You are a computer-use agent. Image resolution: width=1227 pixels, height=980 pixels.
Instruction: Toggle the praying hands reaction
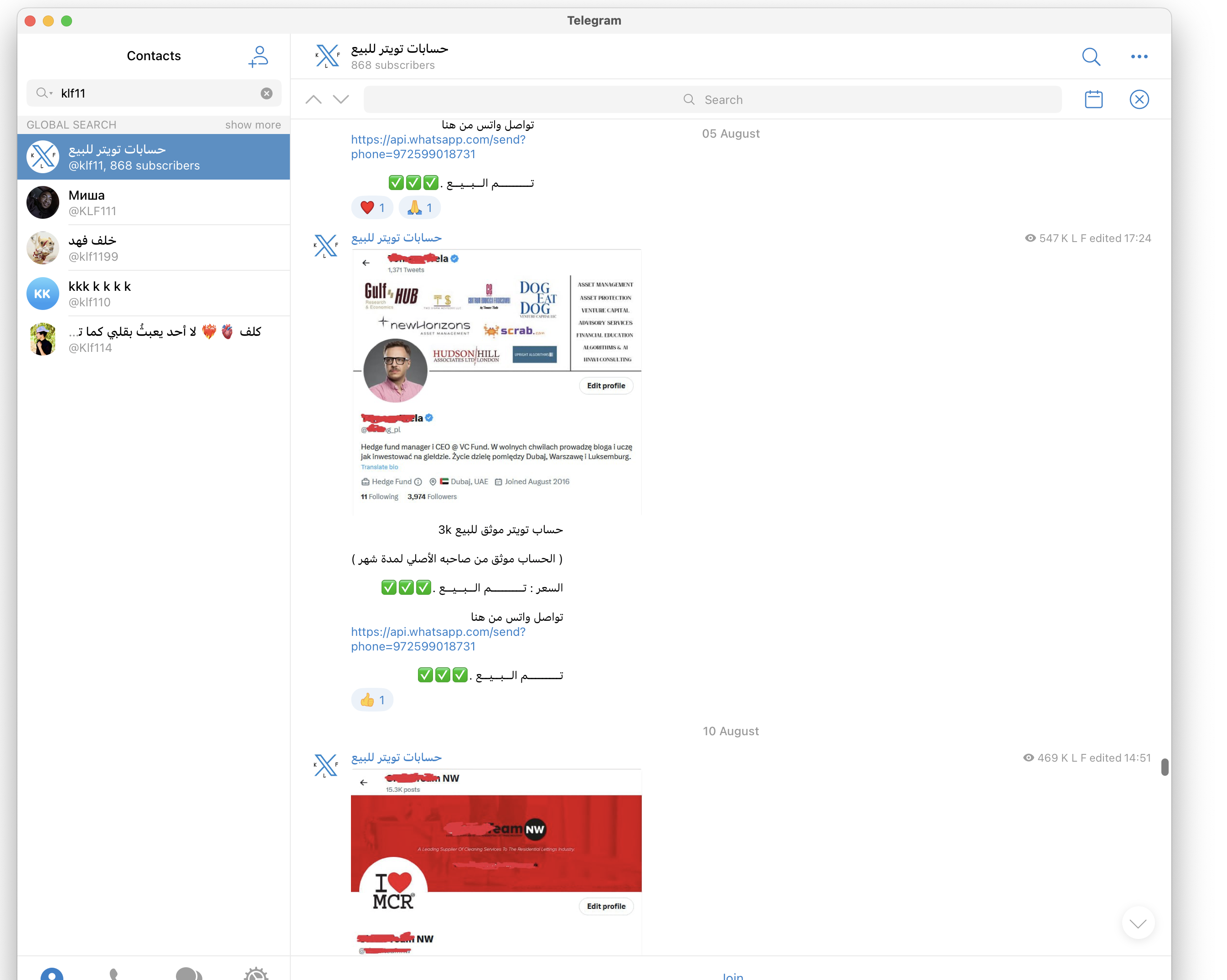[419, 208]
